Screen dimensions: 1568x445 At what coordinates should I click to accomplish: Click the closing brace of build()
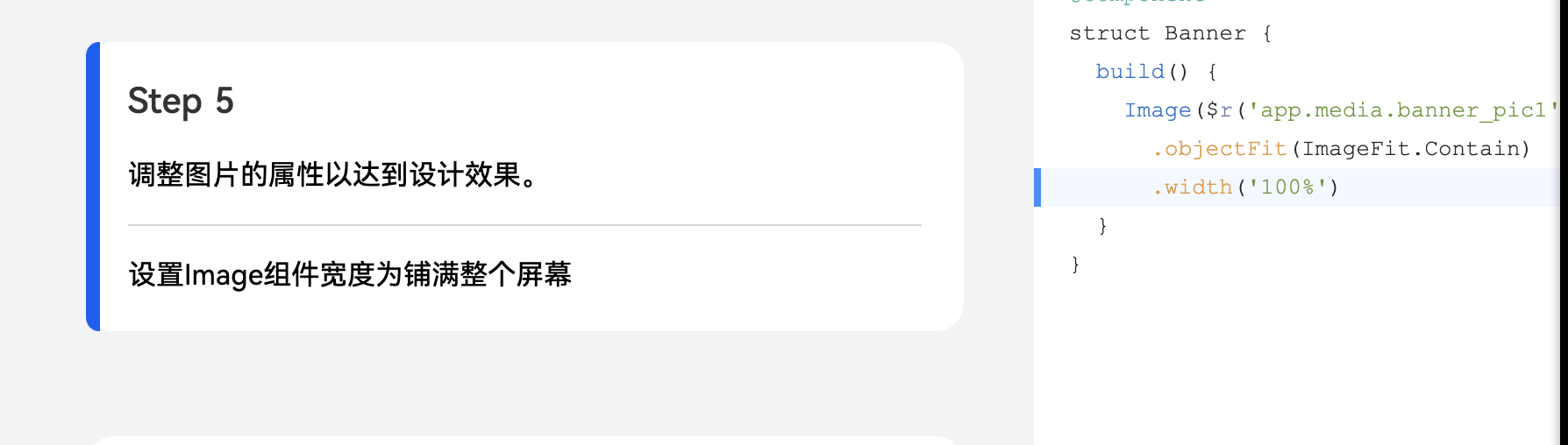point(1103,226)
